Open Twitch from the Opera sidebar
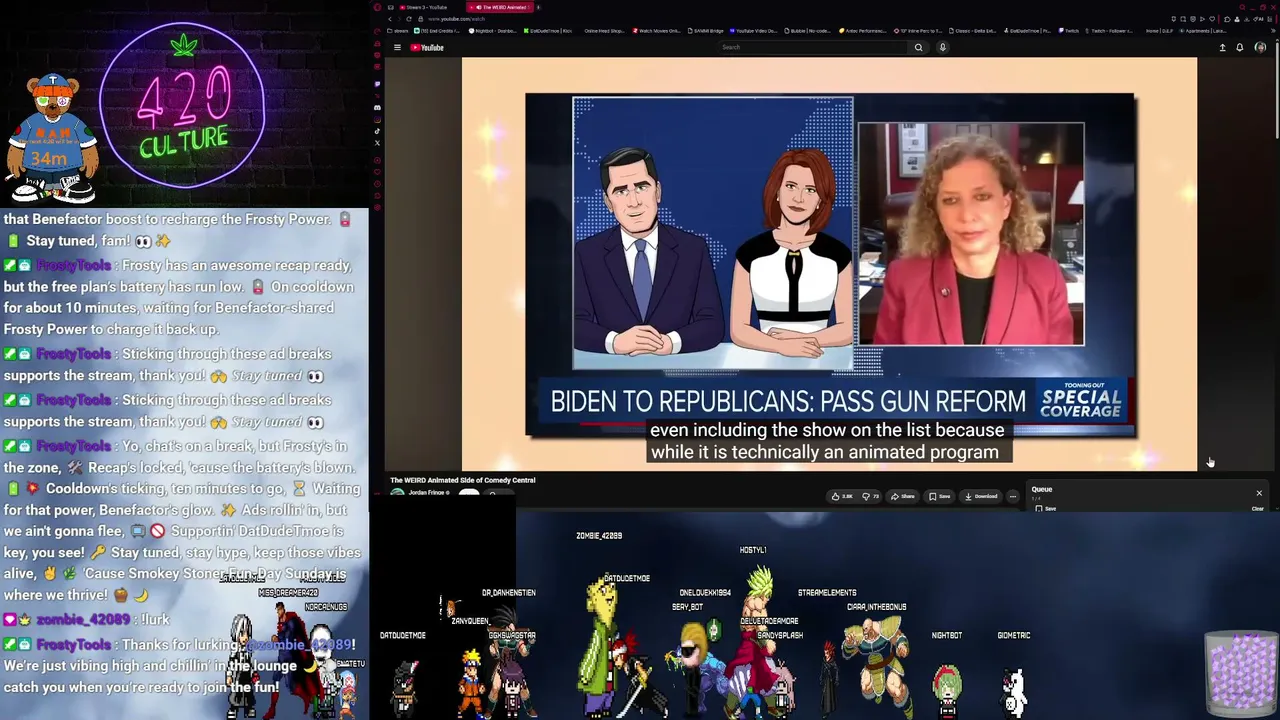The height and width of the screenshot is (720, 1280). coord(377,84)
